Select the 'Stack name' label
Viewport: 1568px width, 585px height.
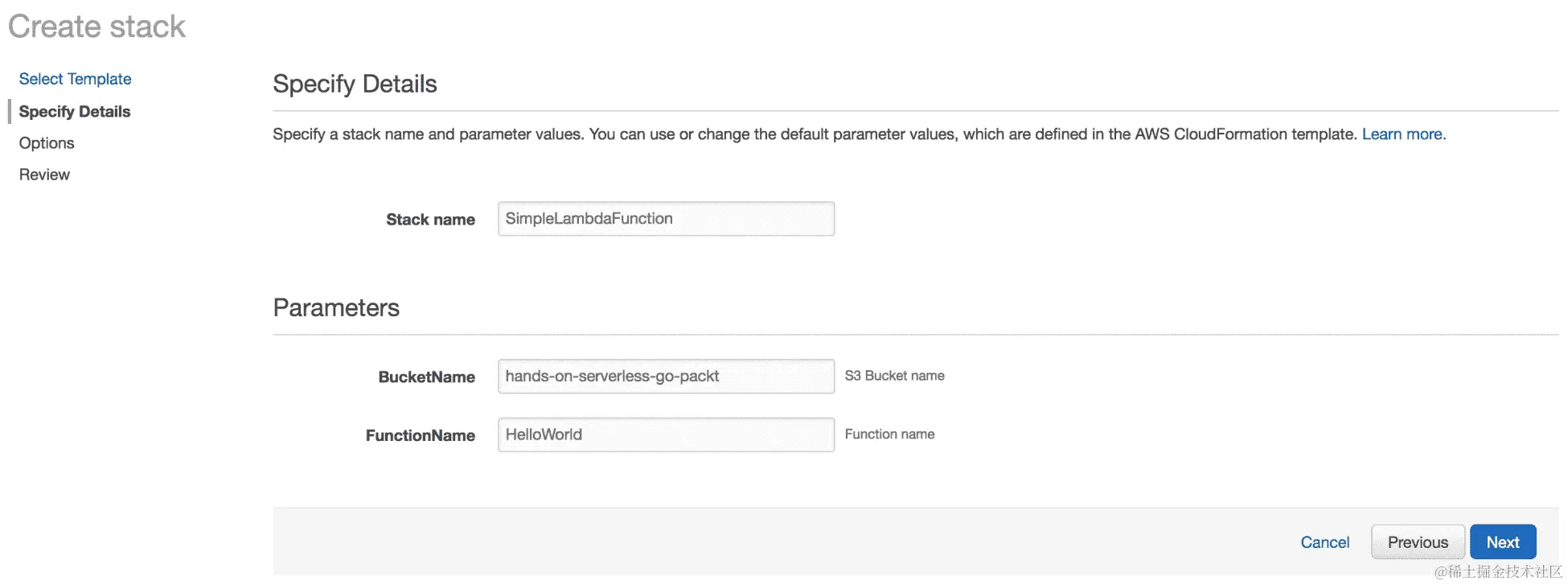coord(430,220)
